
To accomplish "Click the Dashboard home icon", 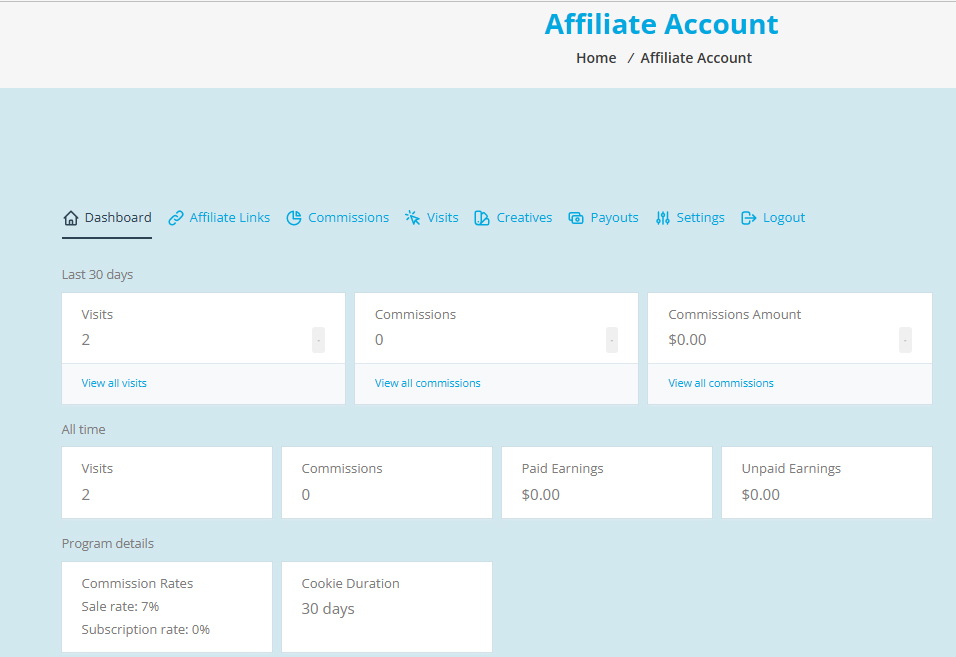I will [71, 218].
